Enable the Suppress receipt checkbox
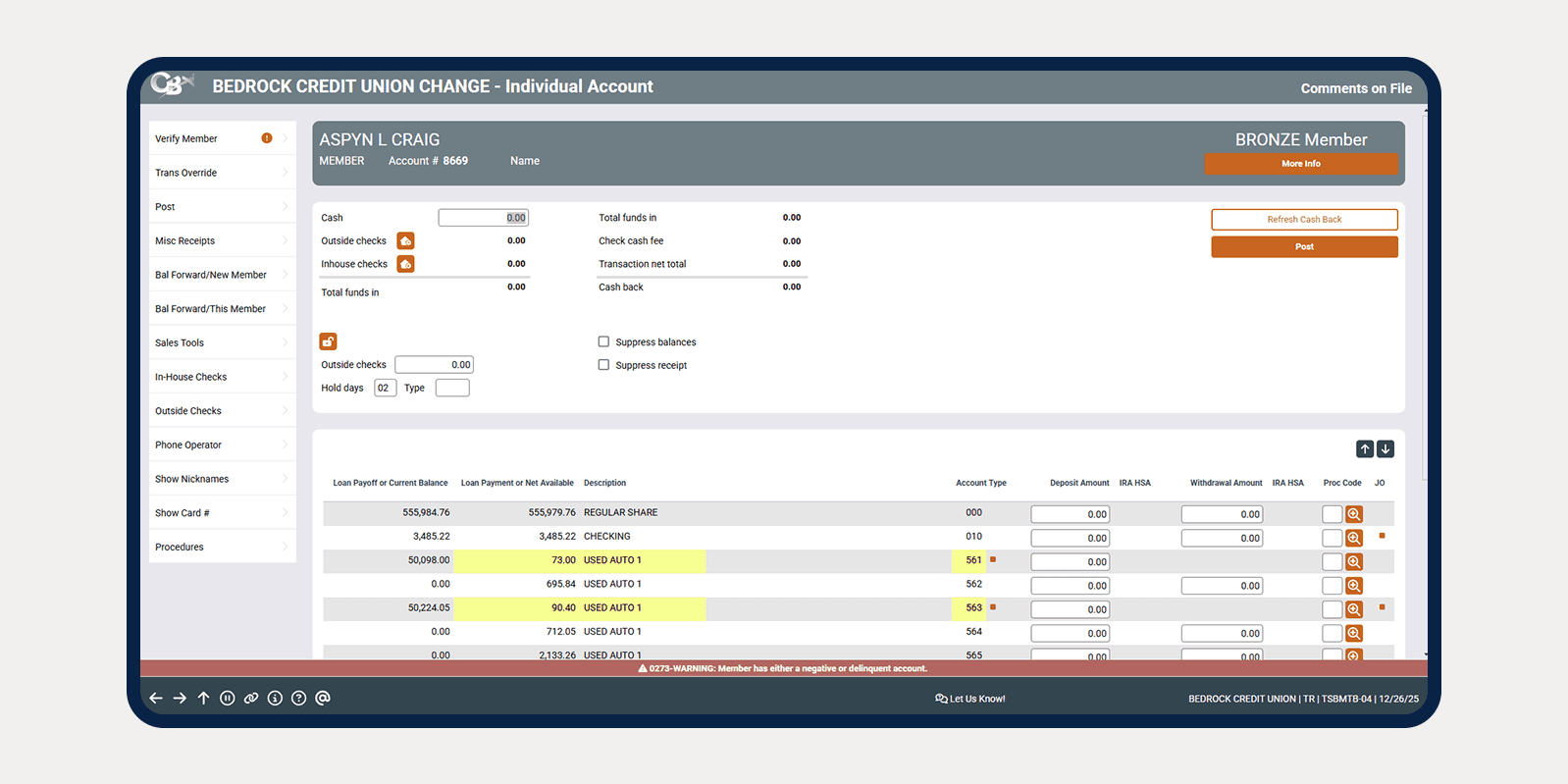 pos(603,364)
